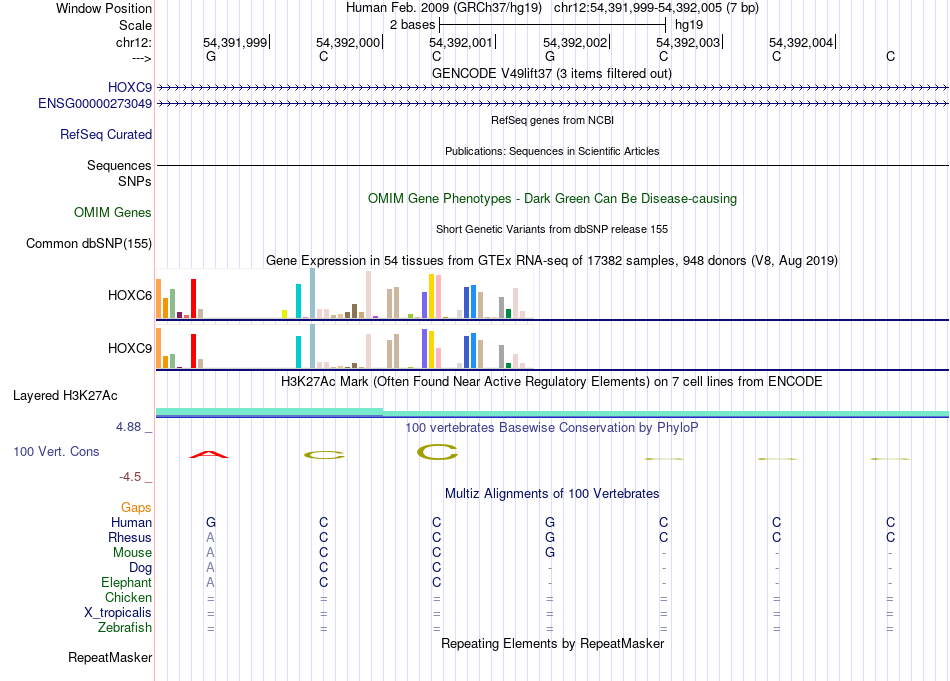Click the Human G base under 54,391,999

211,522
